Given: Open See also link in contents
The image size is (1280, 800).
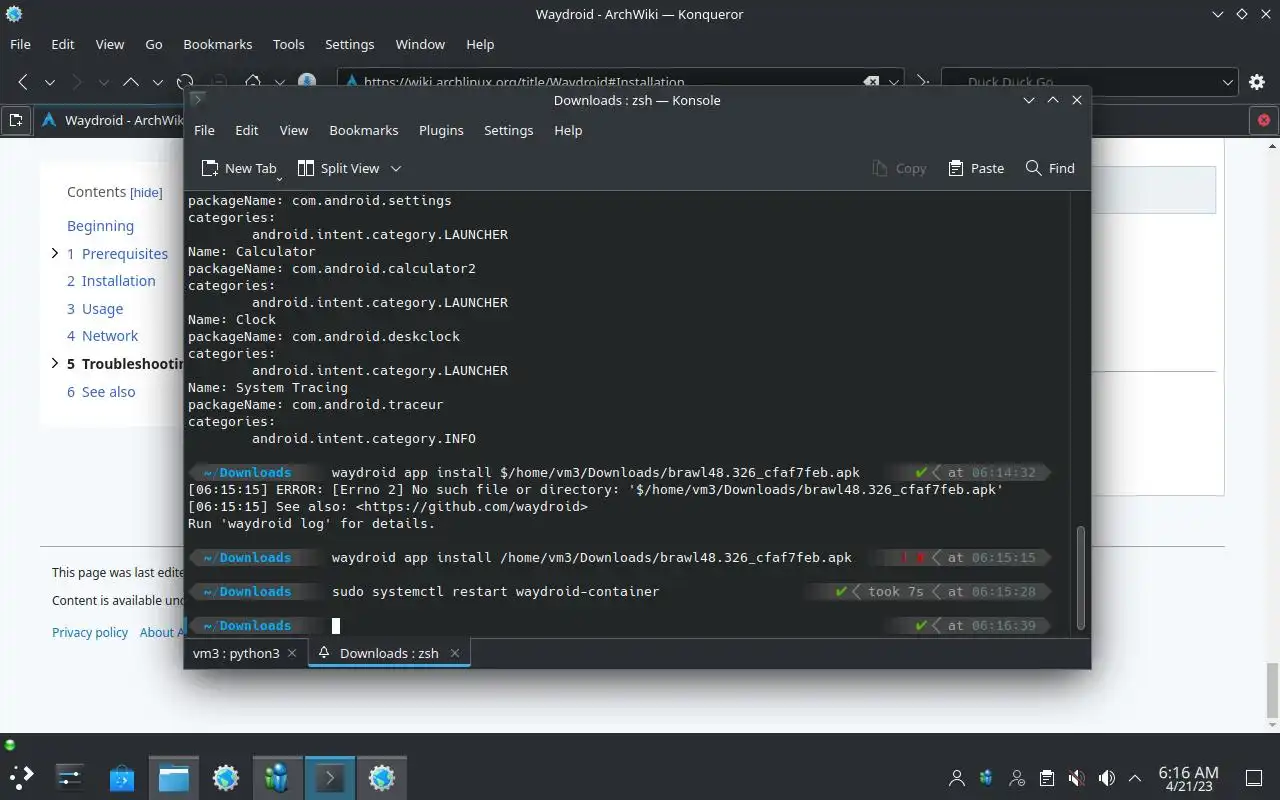Looking at the screenshot, I should click(108, 392).
